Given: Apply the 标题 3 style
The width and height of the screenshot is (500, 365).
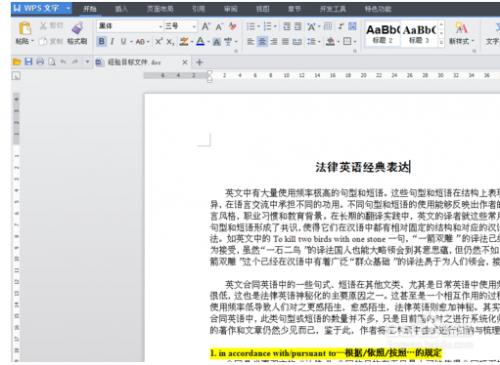Looking at the screenshot, I should [419, 34].
